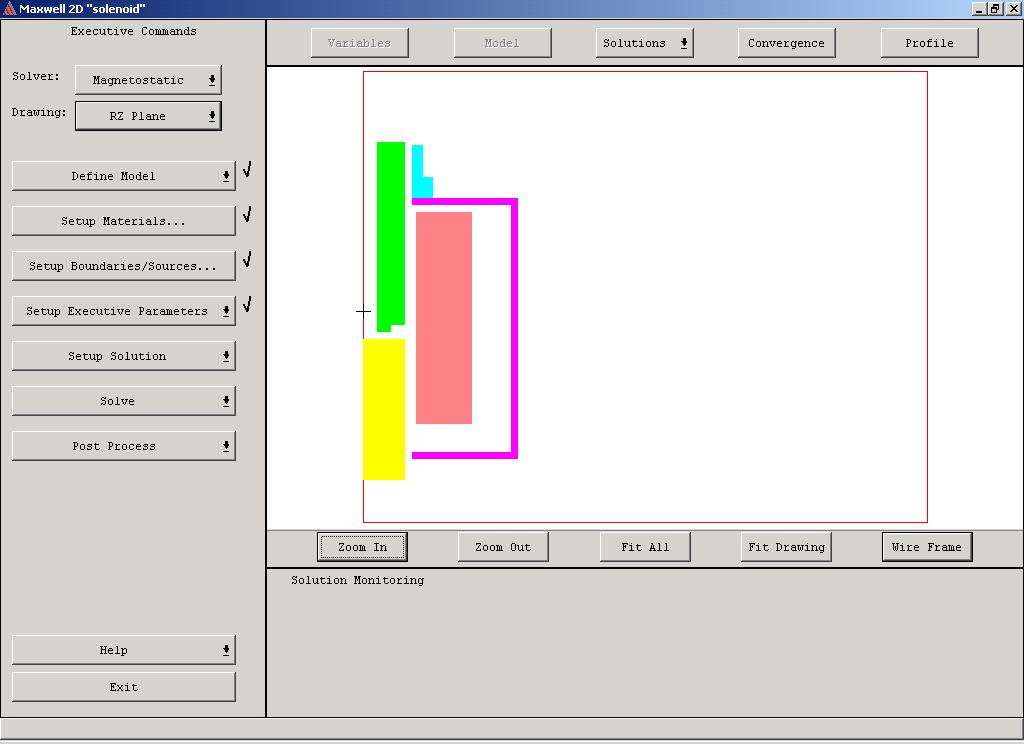Click the disabled Variables button
The image size is (1024, 744).
[x=360, y=43]
